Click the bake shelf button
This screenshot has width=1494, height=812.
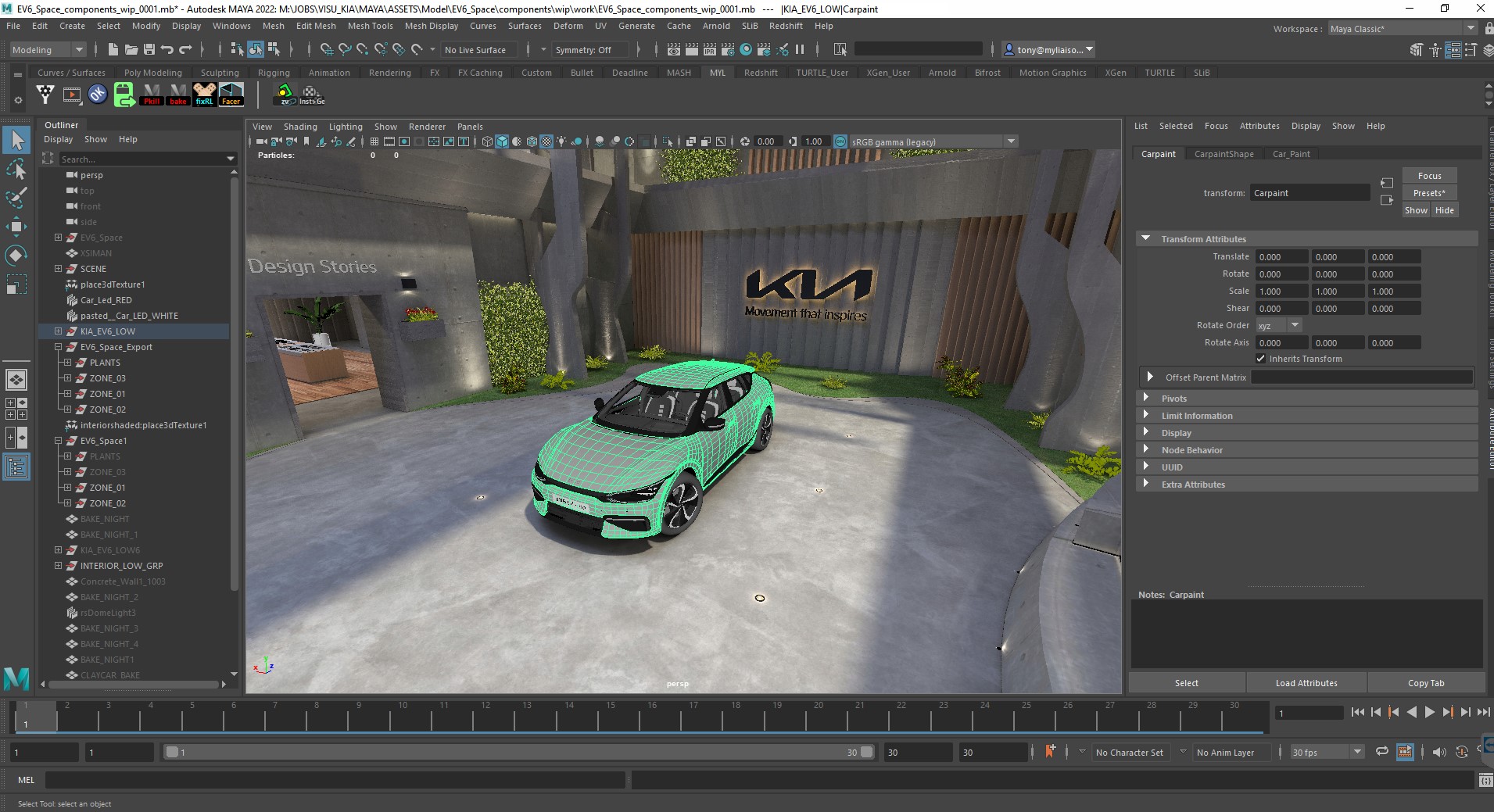pyautogui.click(x=178, y=95)
